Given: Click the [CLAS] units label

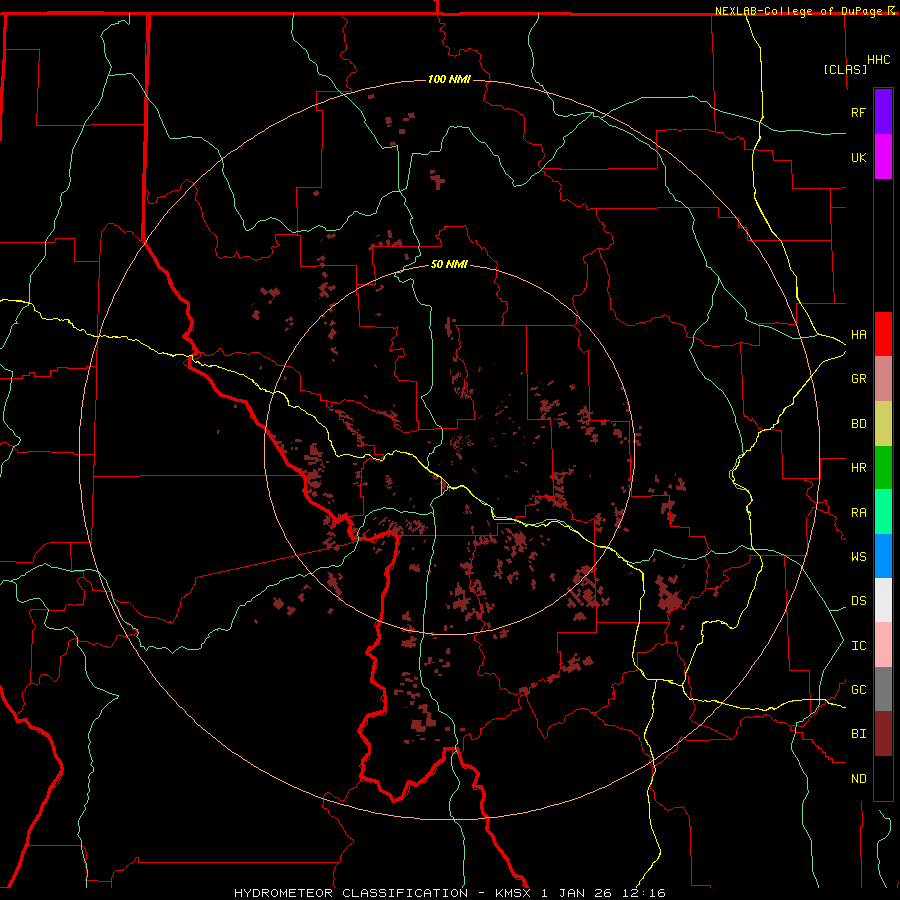Looking at the screenshot, I should click(845, 69).
